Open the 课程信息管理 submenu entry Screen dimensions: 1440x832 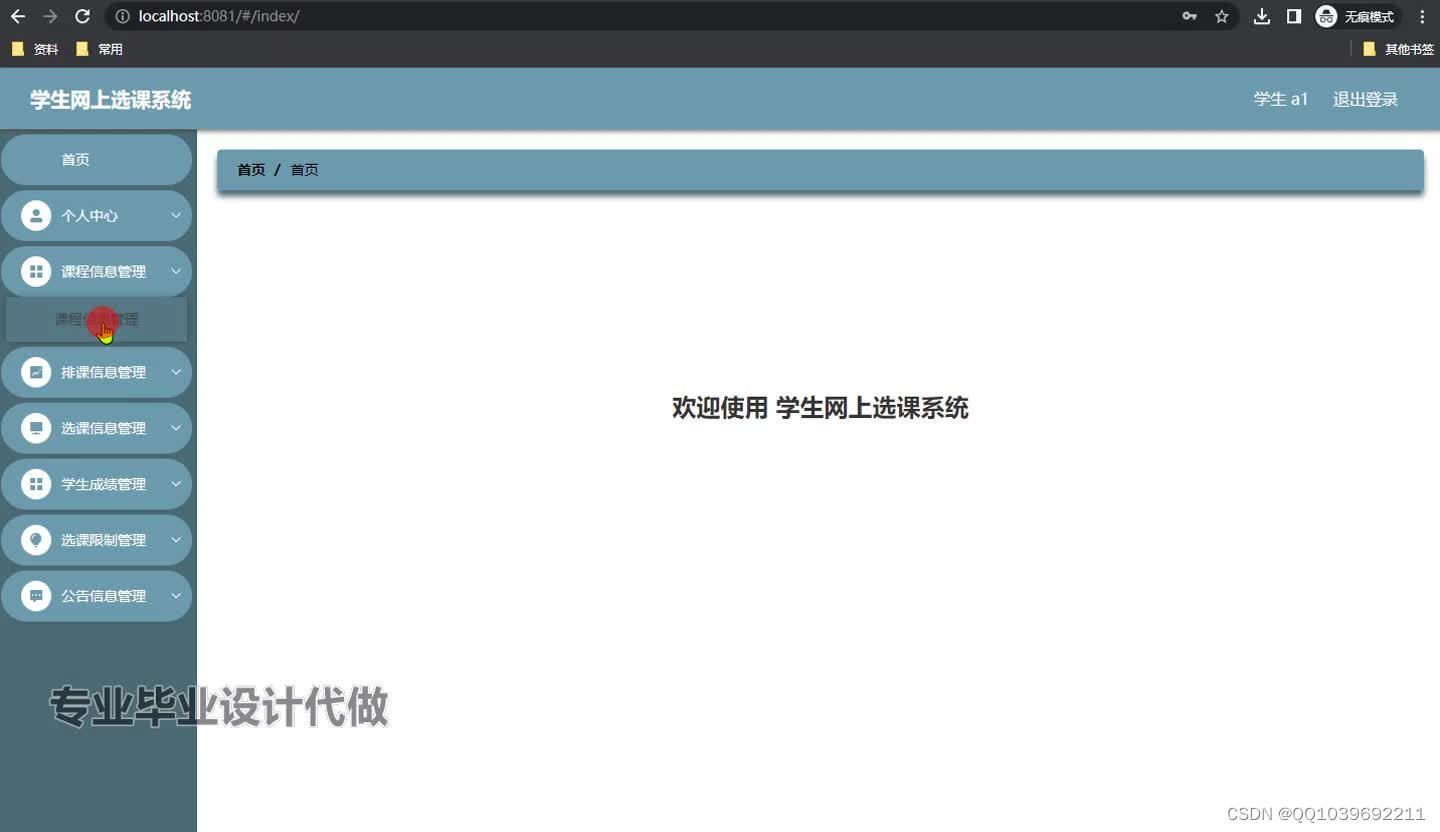click(x=96, y=320)
